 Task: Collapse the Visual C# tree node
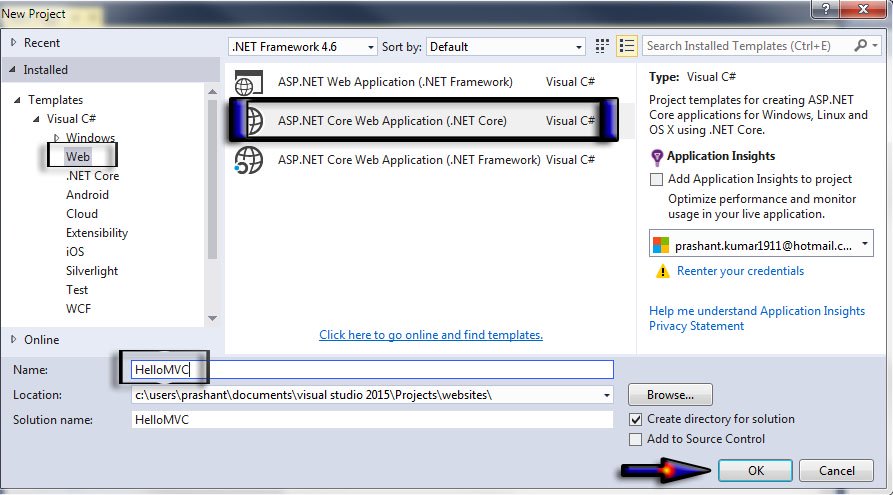[36, 119]
